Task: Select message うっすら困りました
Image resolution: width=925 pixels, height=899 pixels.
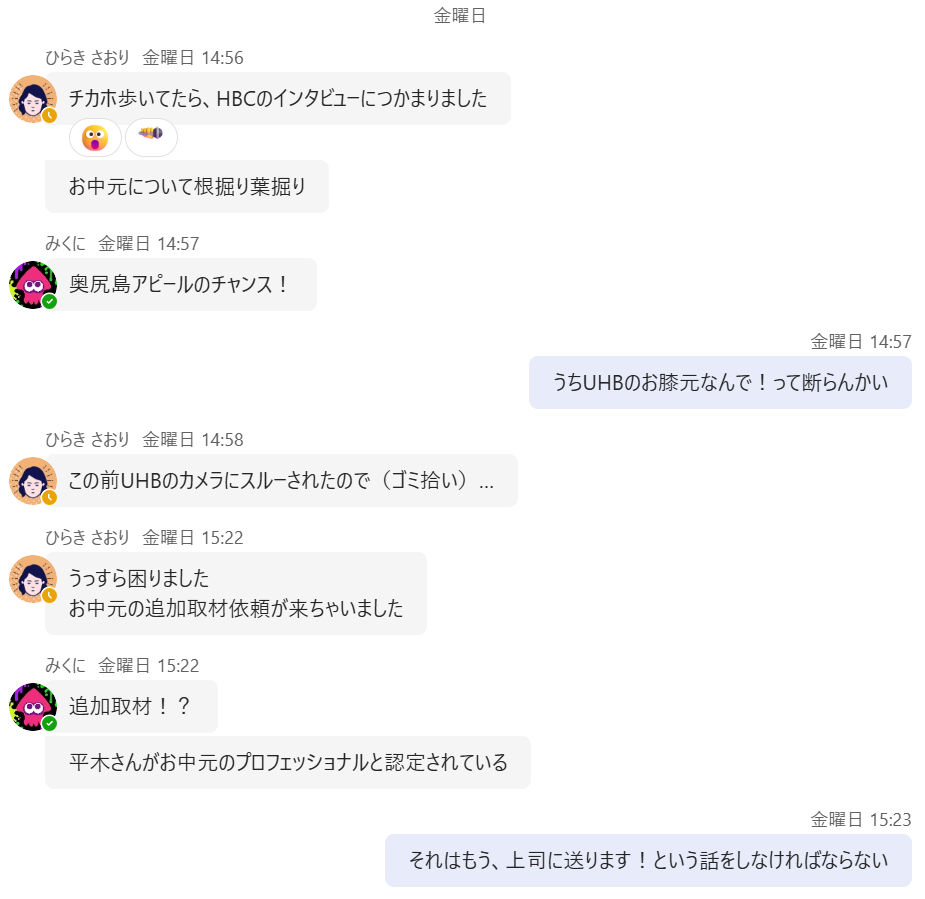Action: coord(236,593)
